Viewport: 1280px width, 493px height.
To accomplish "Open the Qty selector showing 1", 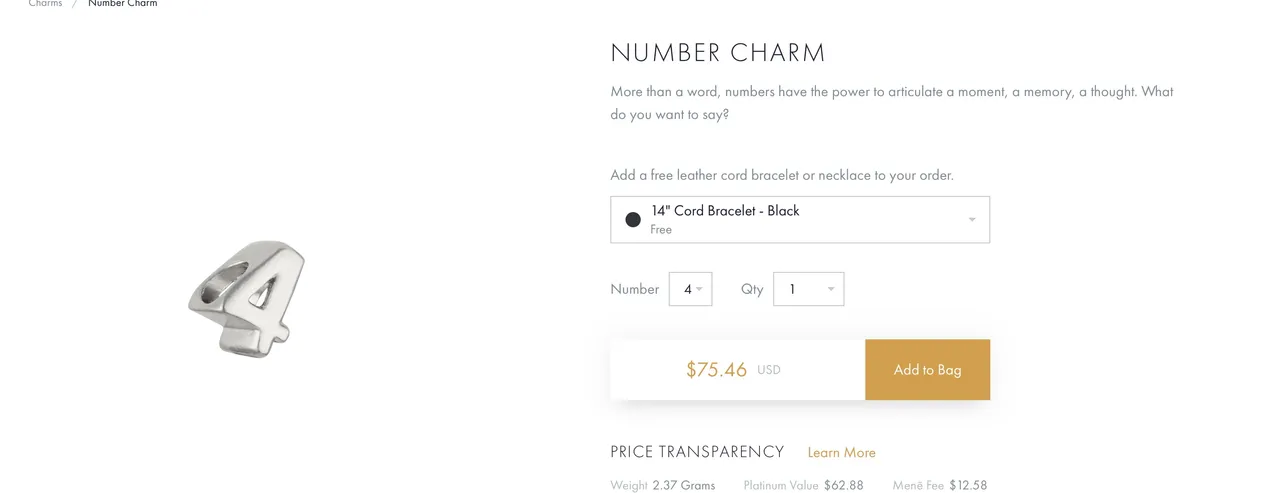I will [808, 289].
